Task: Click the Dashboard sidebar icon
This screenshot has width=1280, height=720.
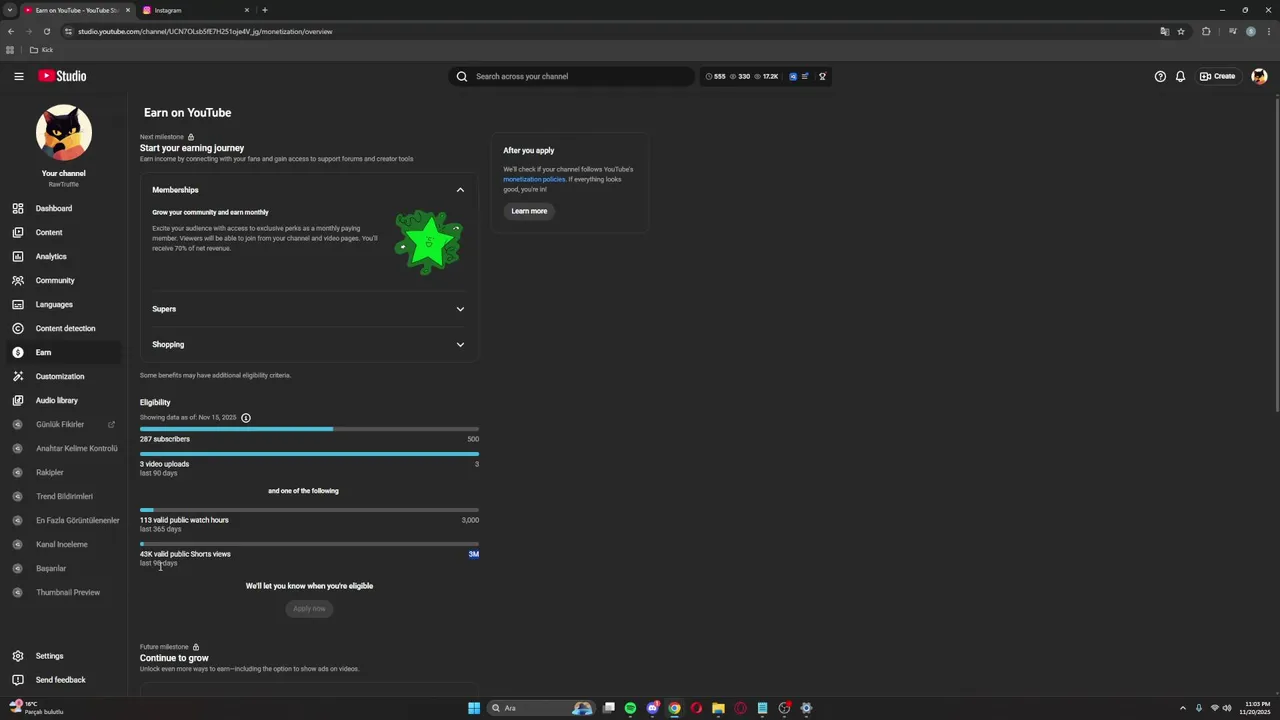Action: 18,208
